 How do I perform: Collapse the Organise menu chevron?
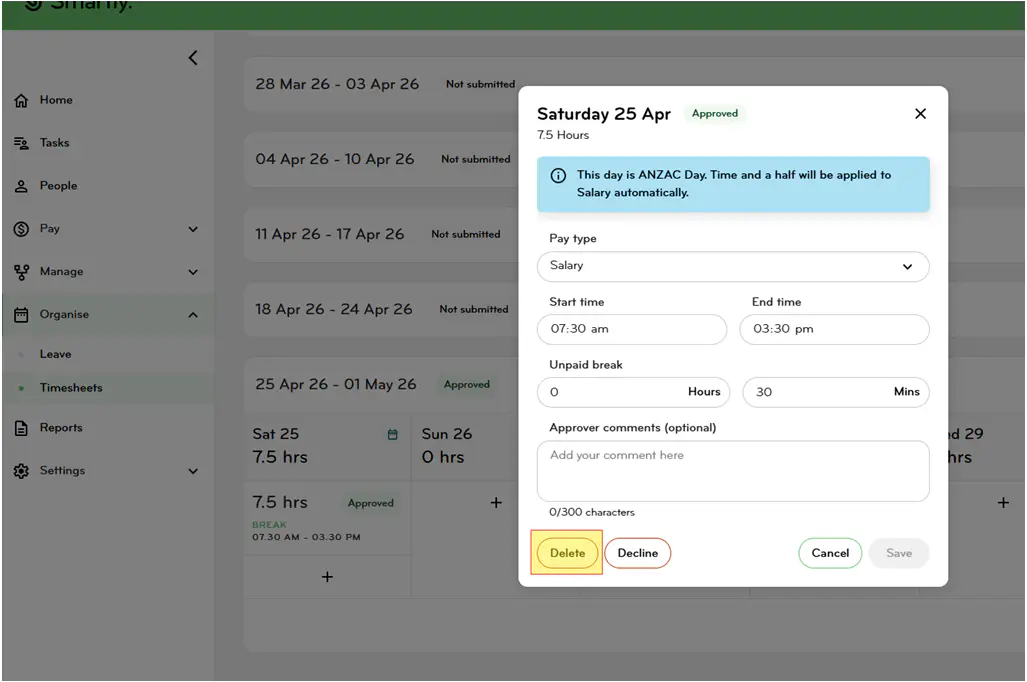pos(193,315)
